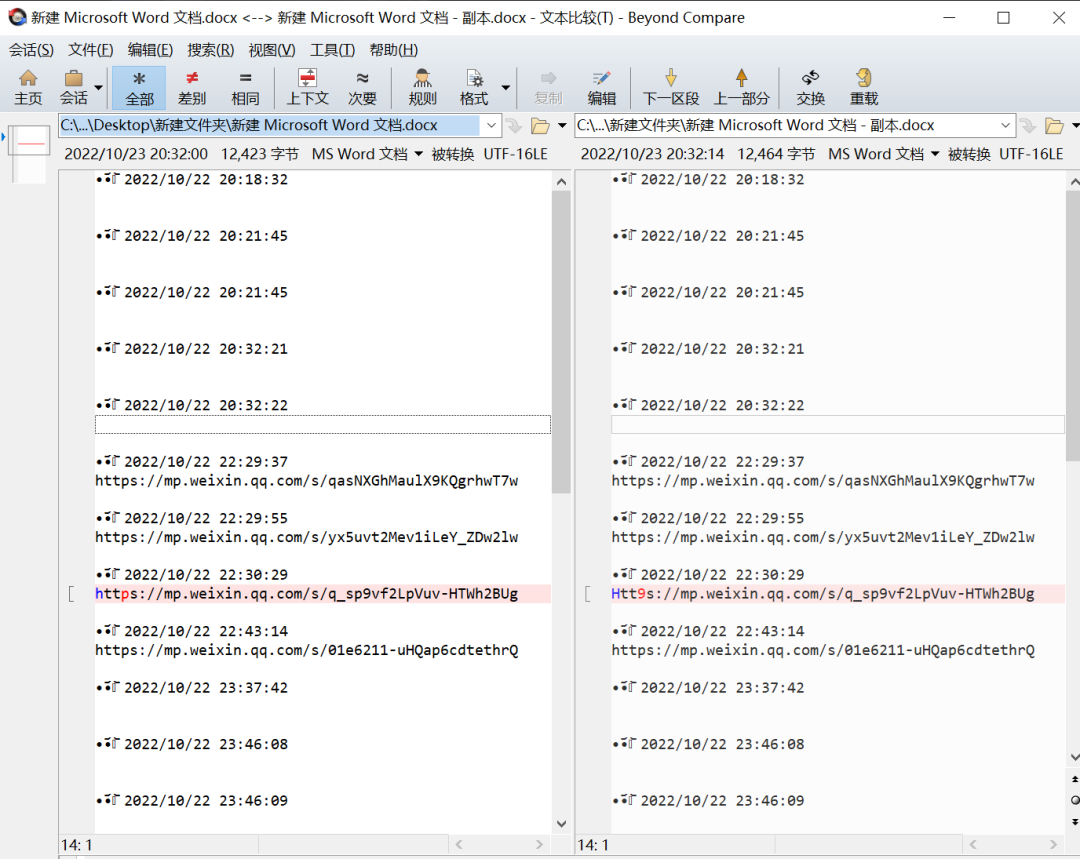This screenshot has height=859, width=1080.
Task: Browse for right file with folder icon
Action: coord(1055,125)
